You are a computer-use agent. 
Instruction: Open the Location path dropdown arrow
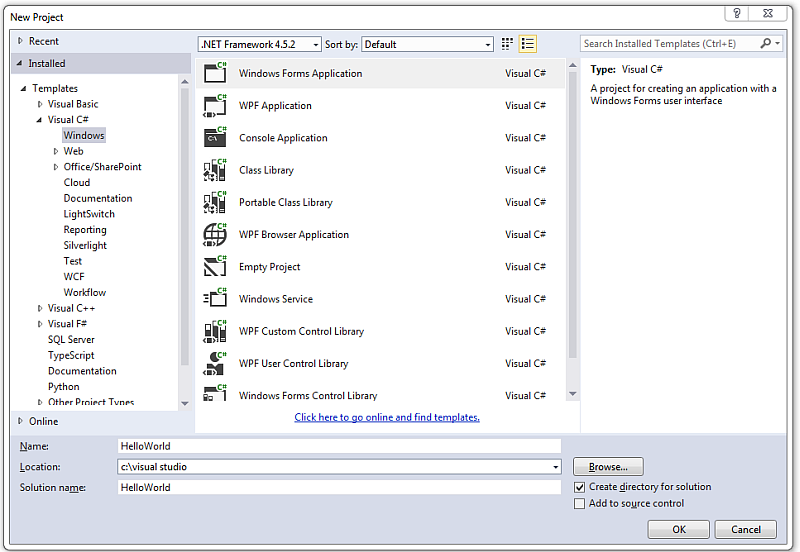point(555,467)
